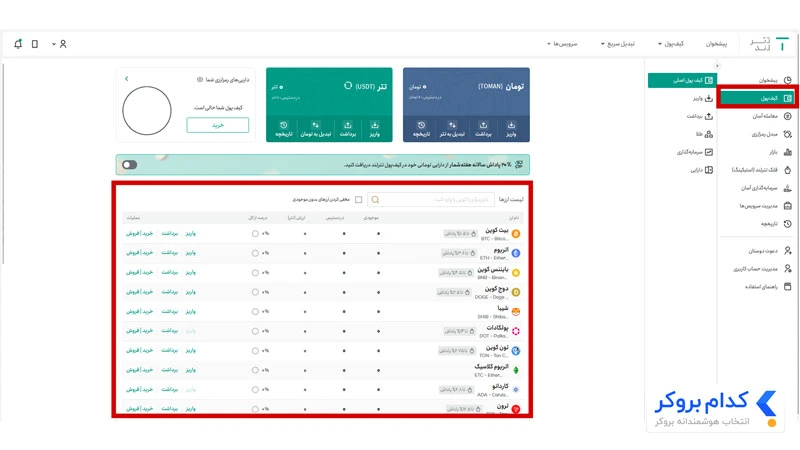Open the history icon on the Toman card

click(x=421, y=125)
